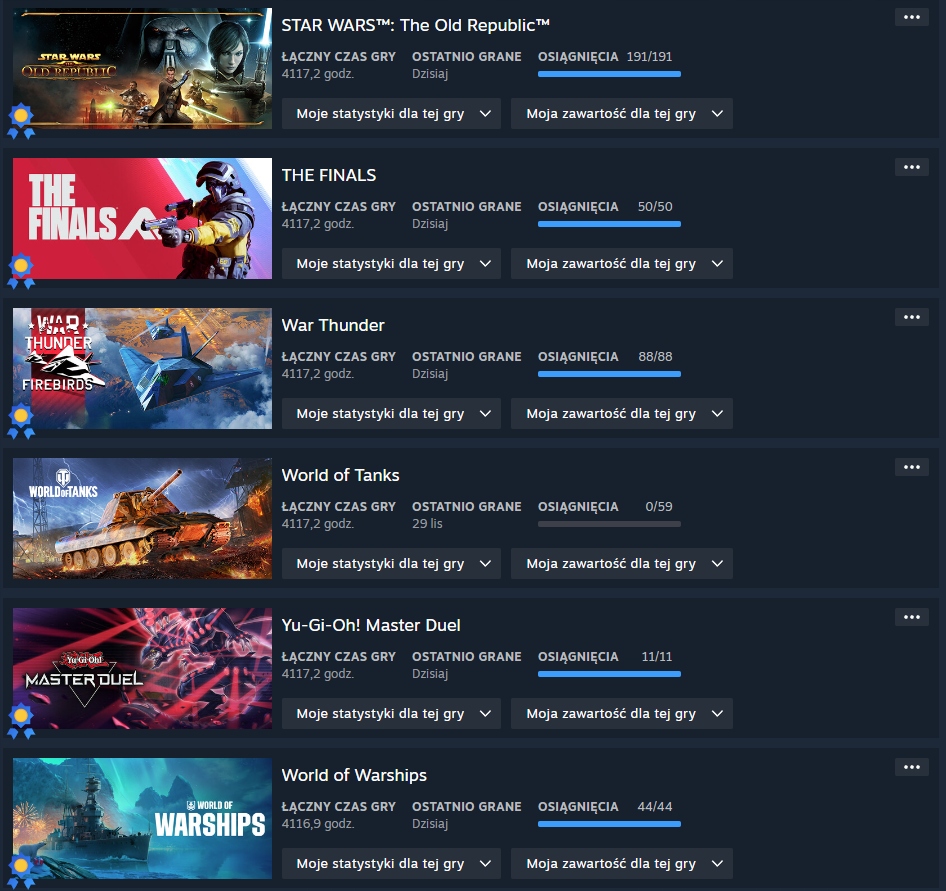
Task: Click the ribbon badge on War Thunder artwork
Action: [21, 421]
